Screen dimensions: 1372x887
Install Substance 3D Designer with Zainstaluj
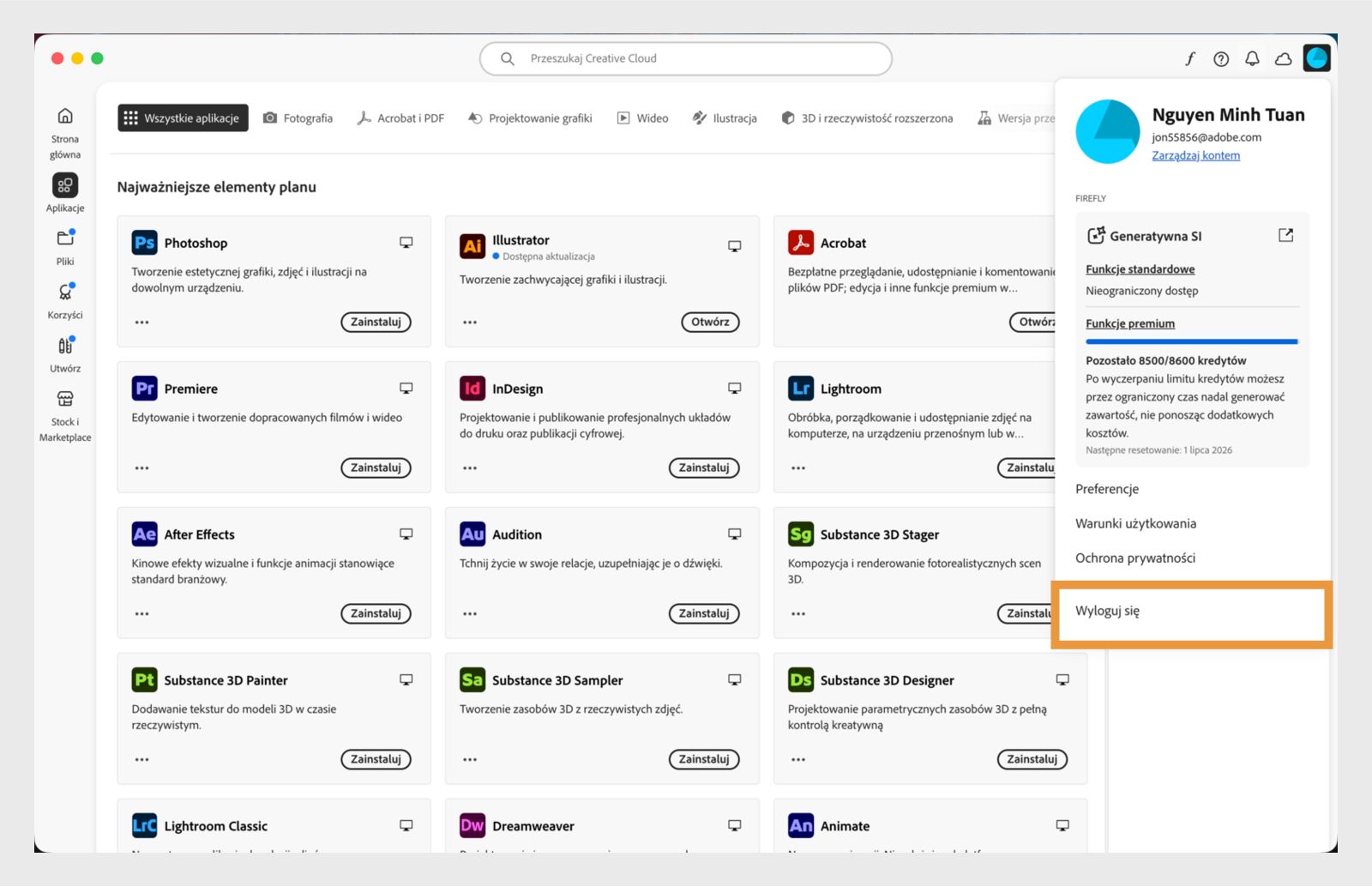1032,760
